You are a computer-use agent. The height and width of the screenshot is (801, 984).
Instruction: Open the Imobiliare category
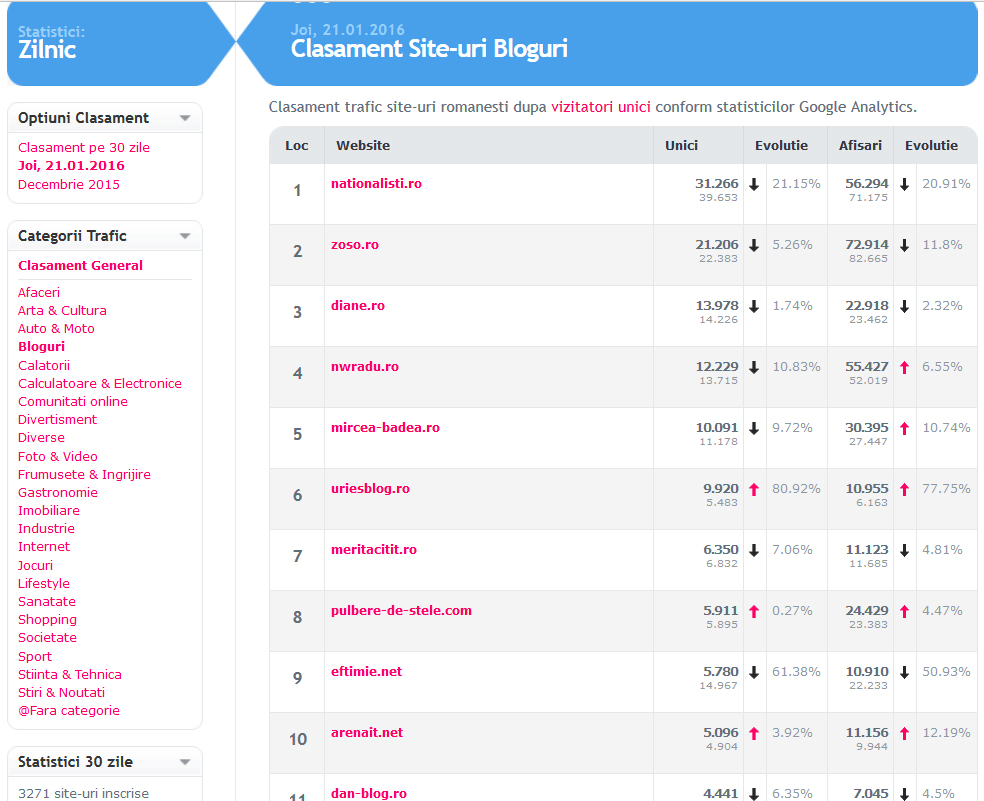click(49, 511)
